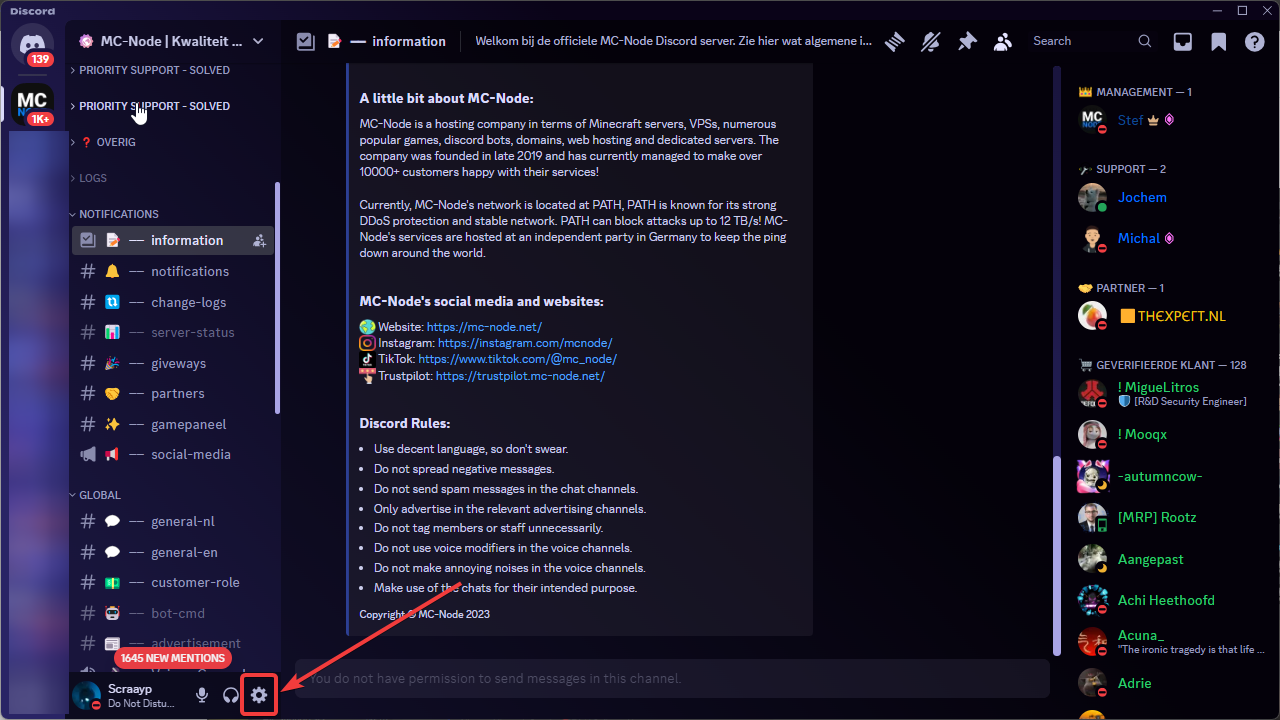Open -autumncow- avatar
The height and width of the screenshot is (720, 1280).
coord(1092,476)
